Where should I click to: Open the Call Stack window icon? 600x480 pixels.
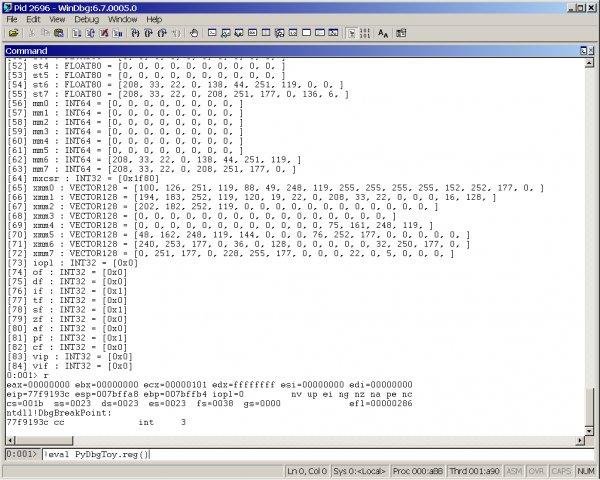[279, 33]
